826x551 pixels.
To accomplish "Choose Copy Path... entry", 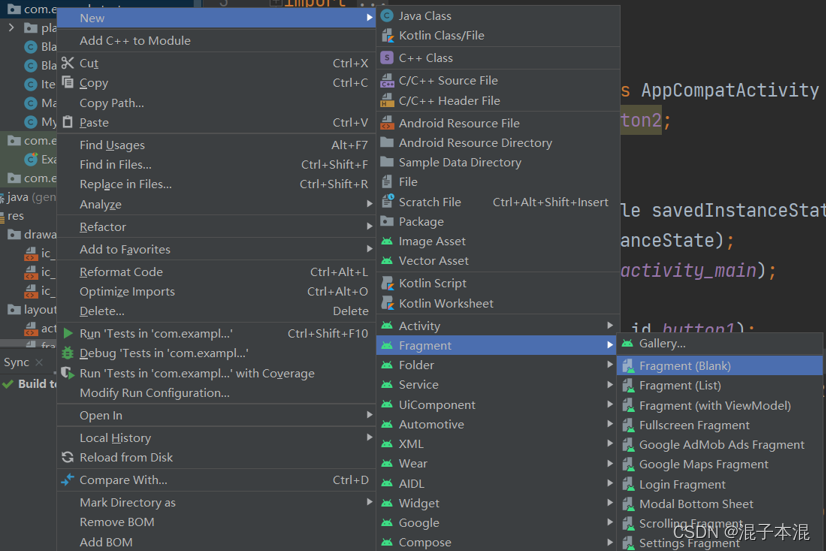I will pyautogui.click(x=216, y=103).
